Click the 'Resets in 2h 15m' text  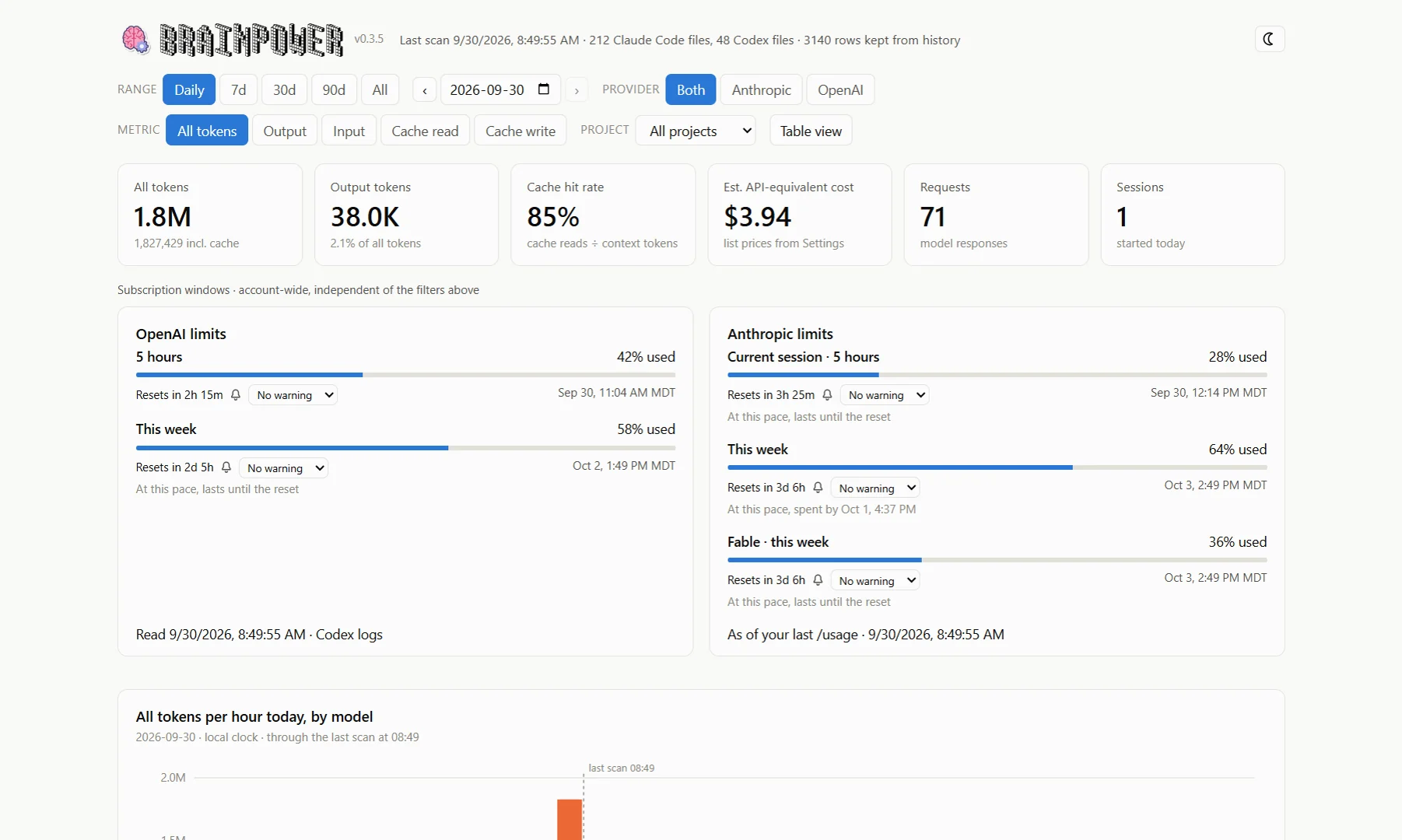pos(179,395)
